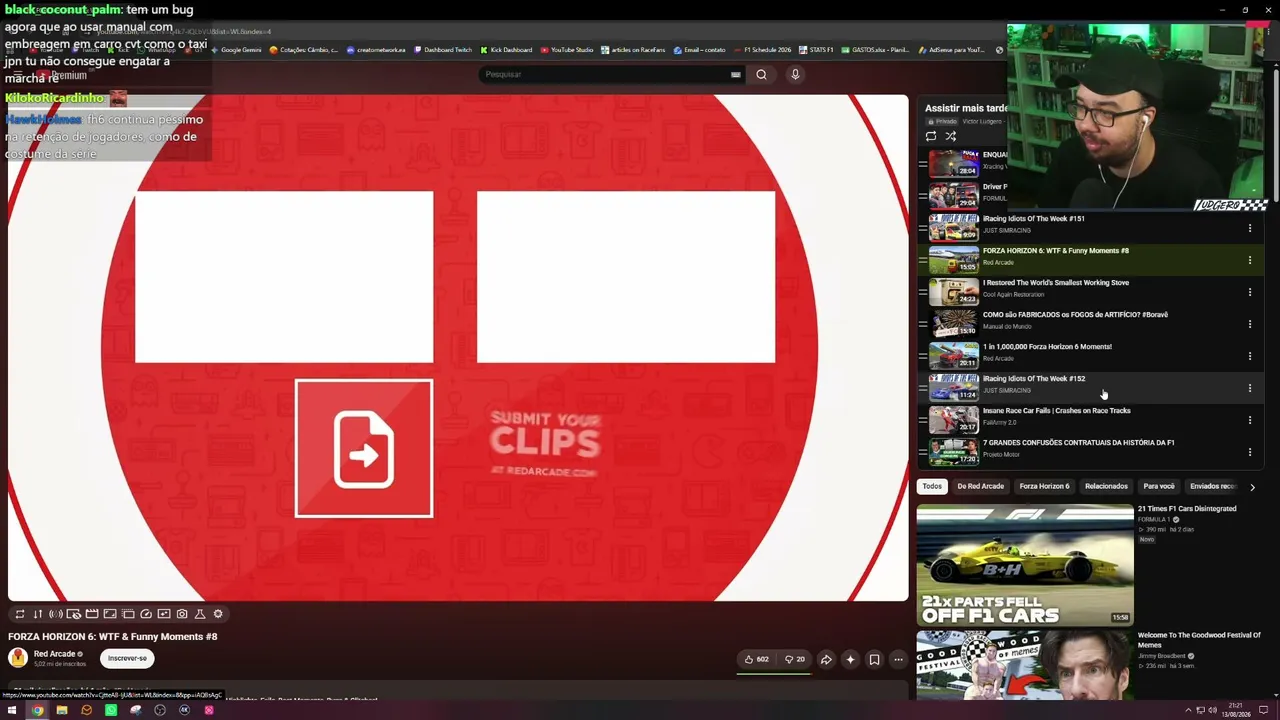Open the gear settings below the video
This screenshot has height=720, width=1280.
pos(218,614)
